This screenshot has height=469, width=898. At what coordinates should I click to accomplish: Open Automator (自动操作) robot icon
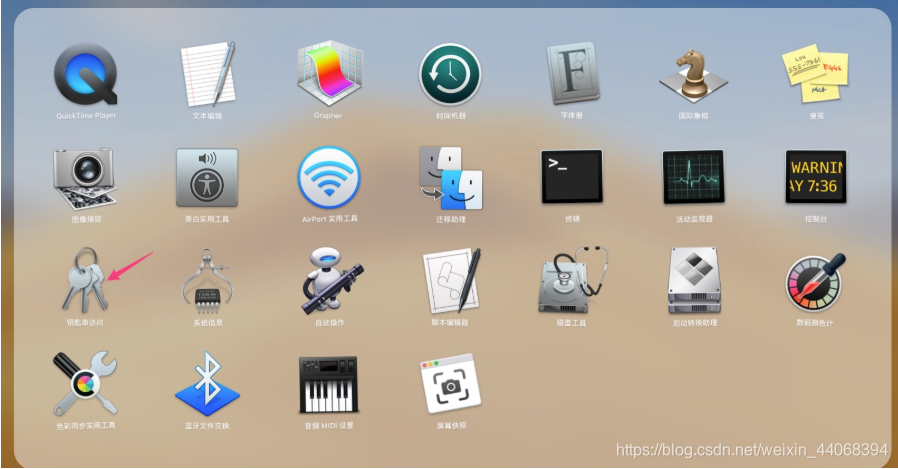point(332,281)
